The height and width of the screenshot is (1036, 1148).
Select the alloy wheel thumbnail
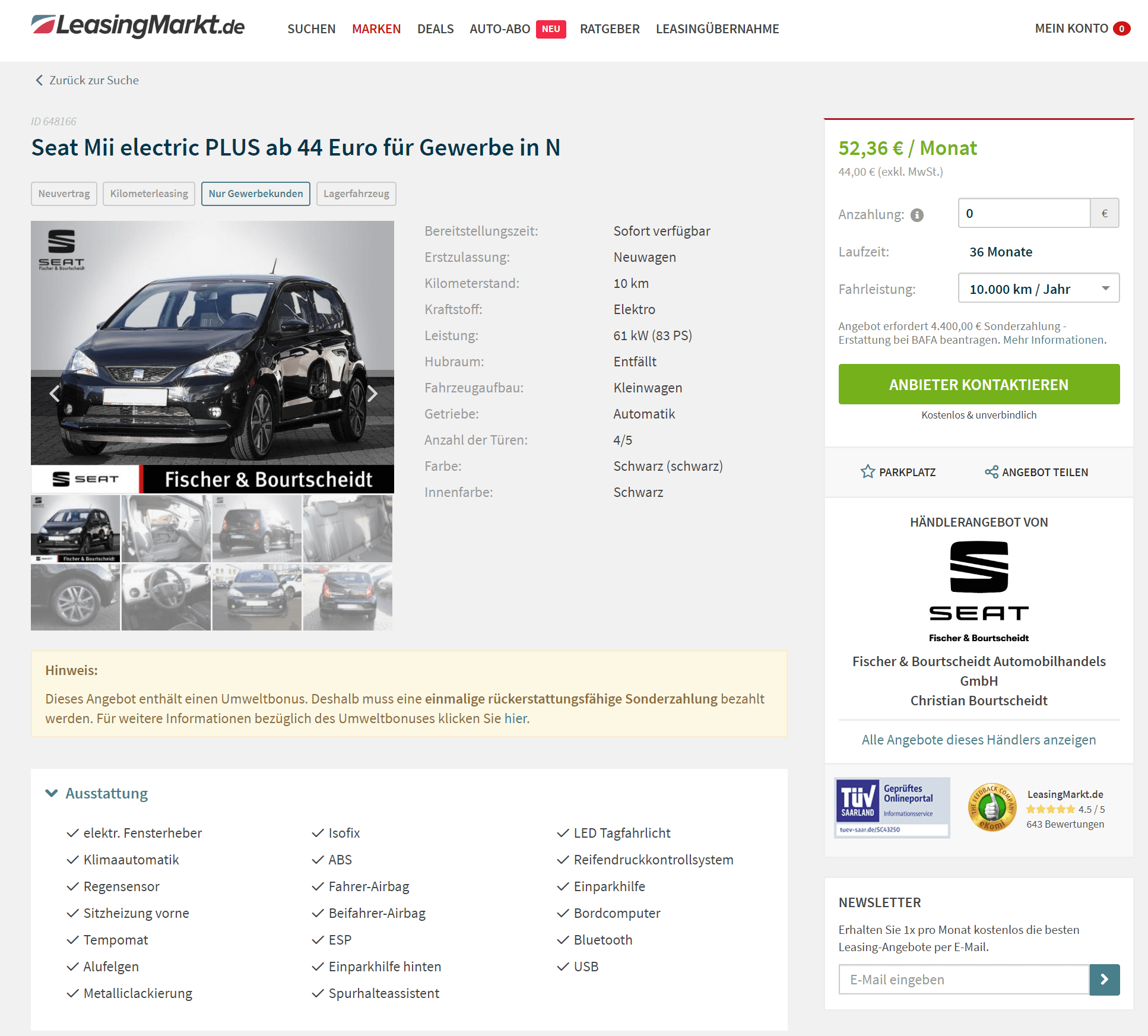tap(75, 597)
